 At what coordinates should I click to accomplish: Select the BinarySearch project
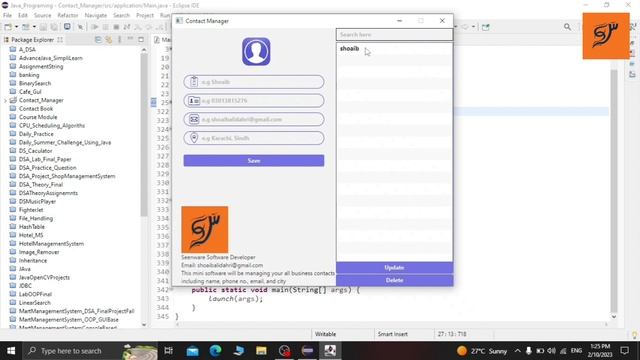pyautogui.click(x=35, y=83)
